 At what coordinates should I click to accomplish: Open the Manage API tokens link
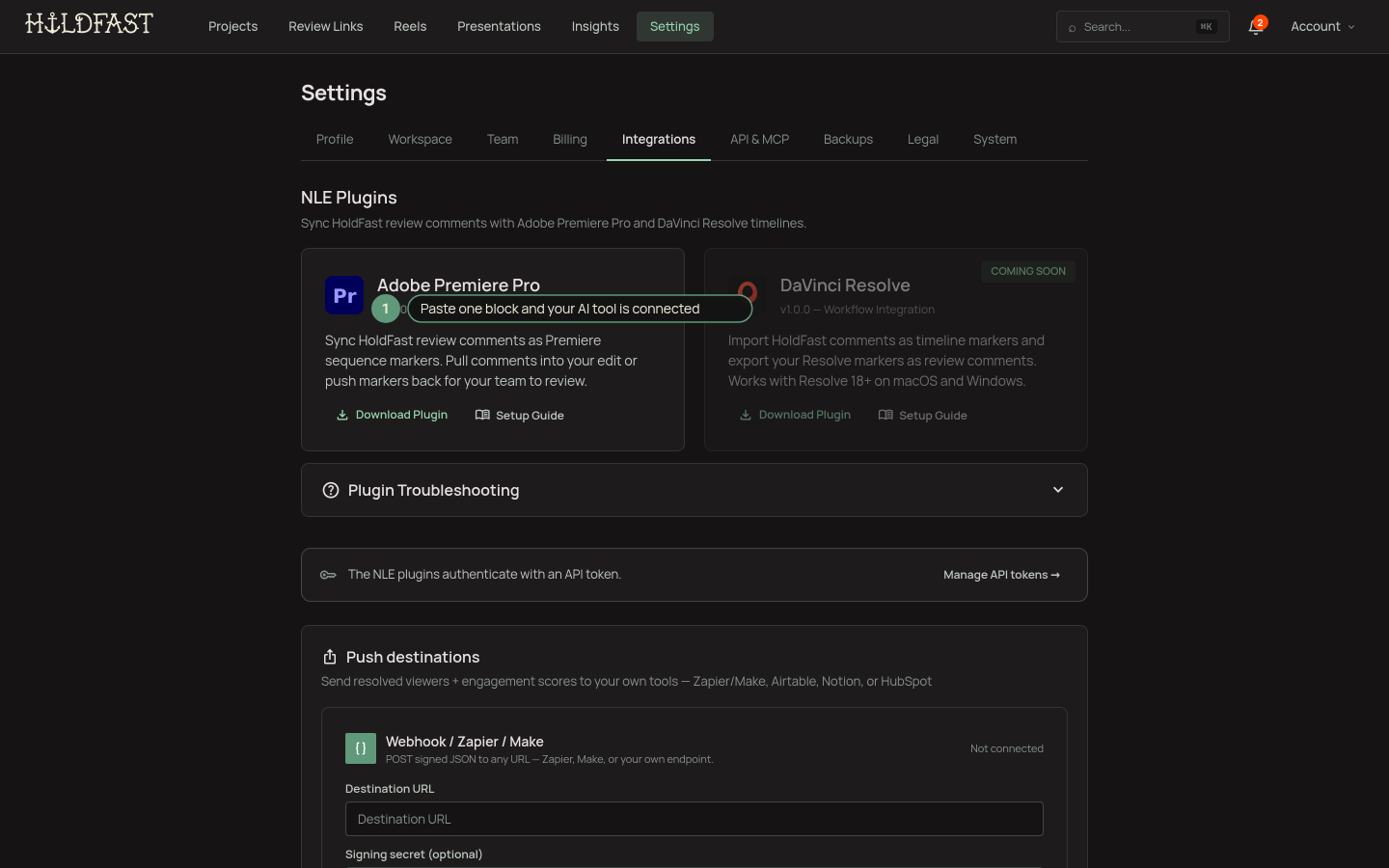(x=1001, y=575)
